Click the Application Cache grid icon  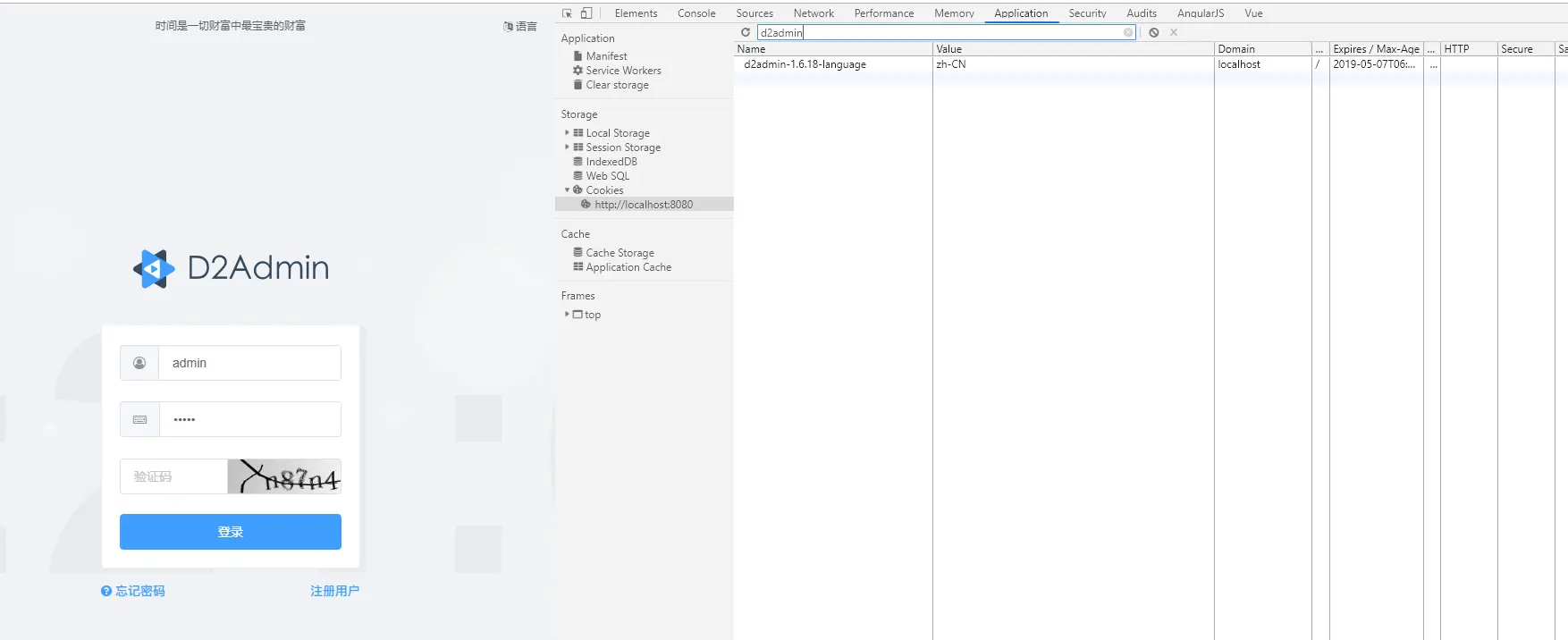point(577,266)
